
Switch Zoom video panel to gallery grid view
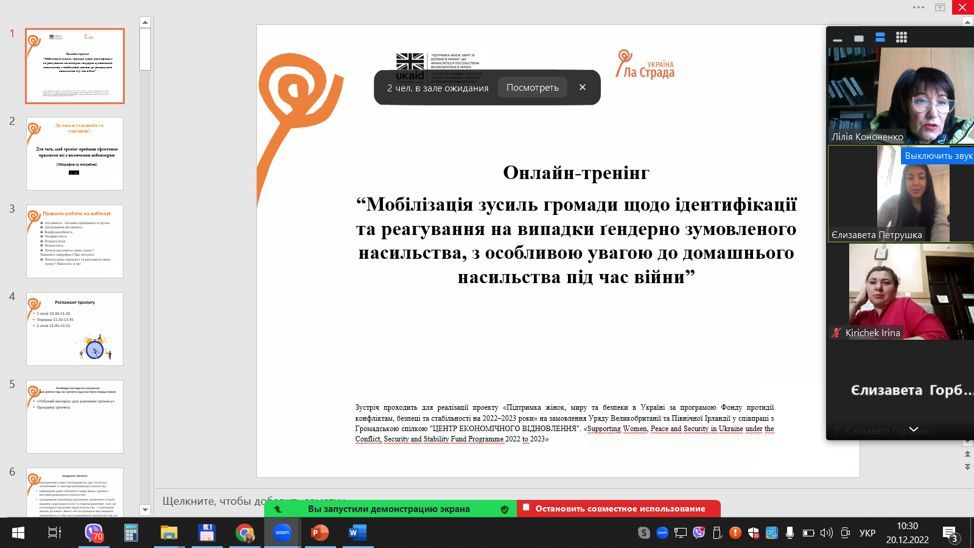[901, 37]
